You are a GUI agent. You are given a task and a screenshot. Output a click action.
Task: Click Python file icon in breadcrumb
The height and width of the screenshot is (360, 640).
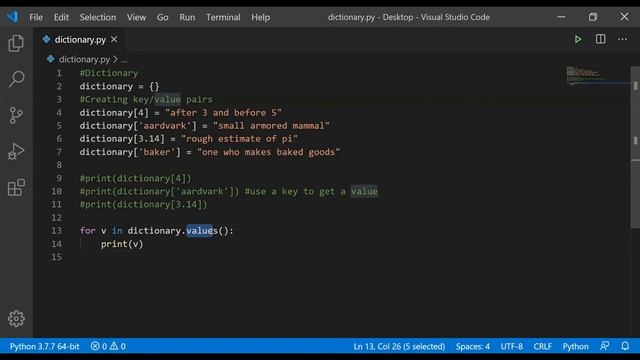pos(51,59)
